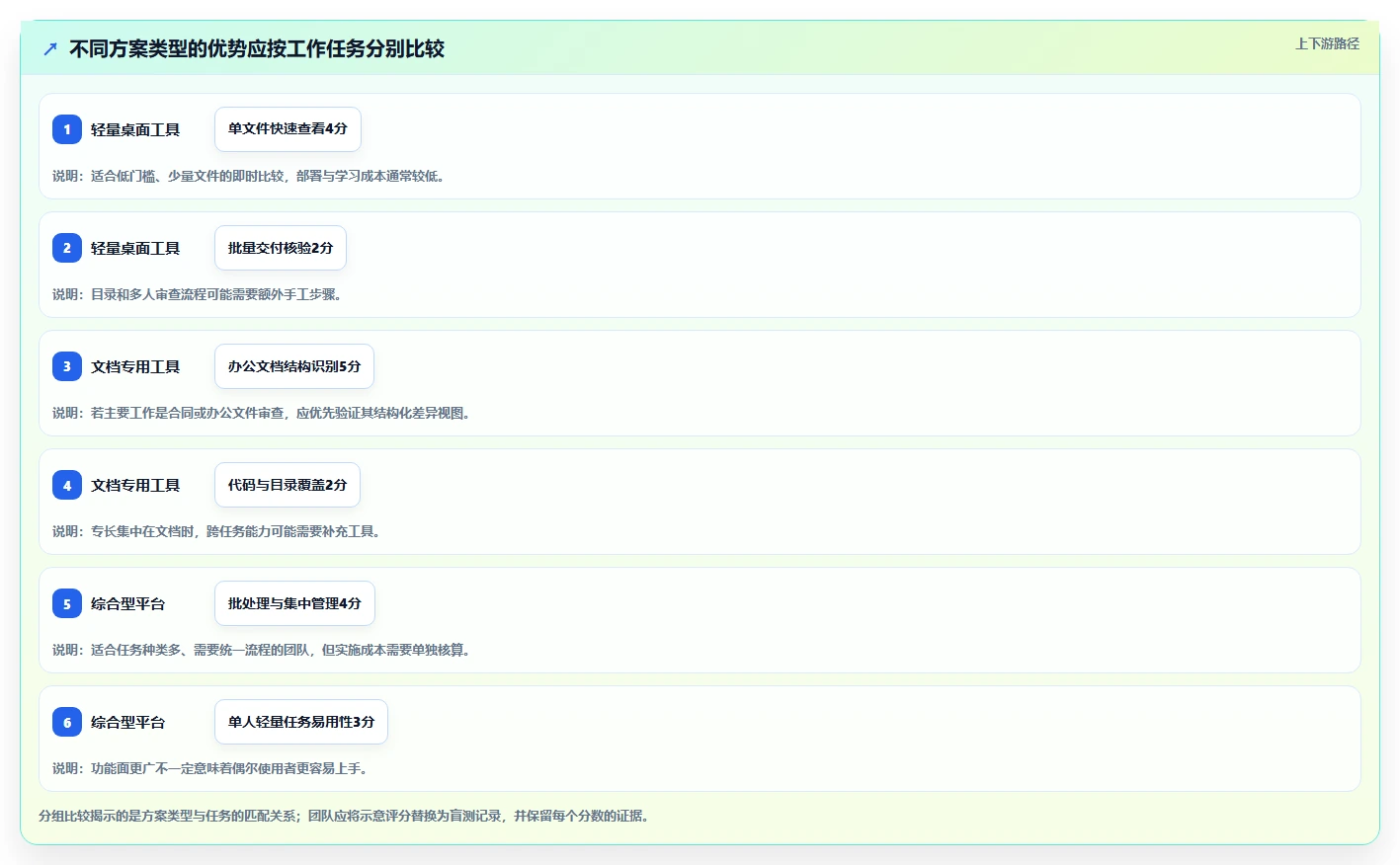Click the arrow icon beside the header title
This screenshot has width=1400, height=865.
50,48
